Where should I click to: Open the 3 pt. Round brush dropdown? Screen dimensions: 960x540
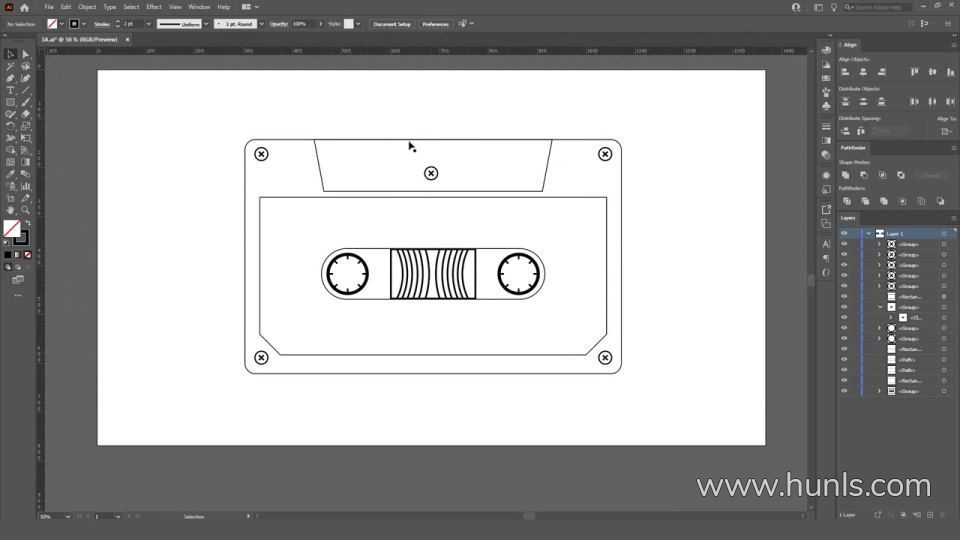click(x=261, y=24)
